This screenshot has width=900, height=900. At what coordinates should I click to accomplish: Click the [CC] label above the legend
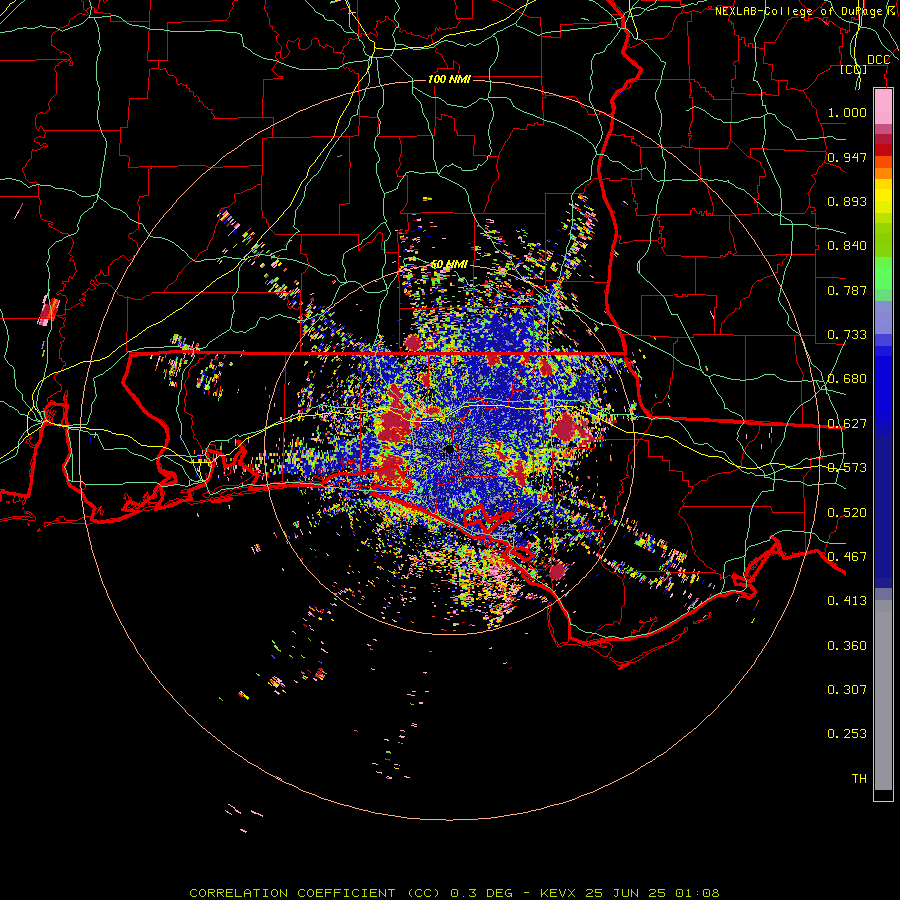pos(854,69)
